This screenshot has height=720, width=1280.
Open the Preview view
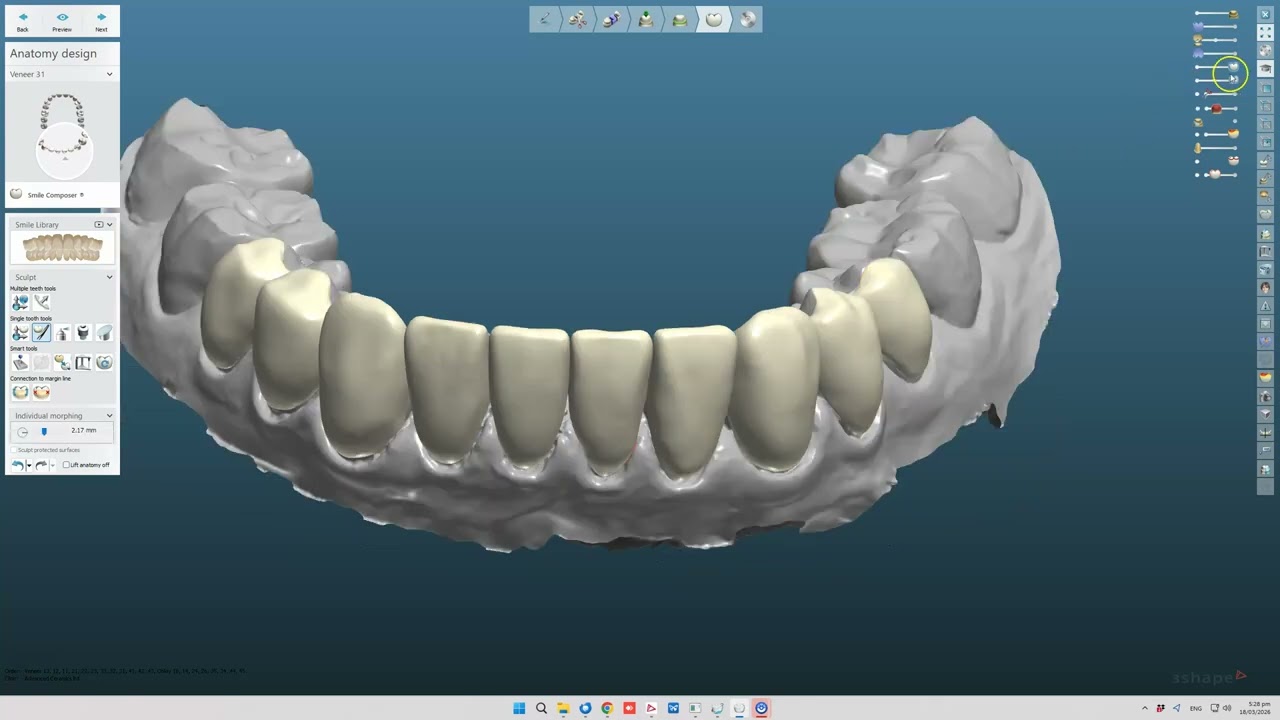pos(62,21)
